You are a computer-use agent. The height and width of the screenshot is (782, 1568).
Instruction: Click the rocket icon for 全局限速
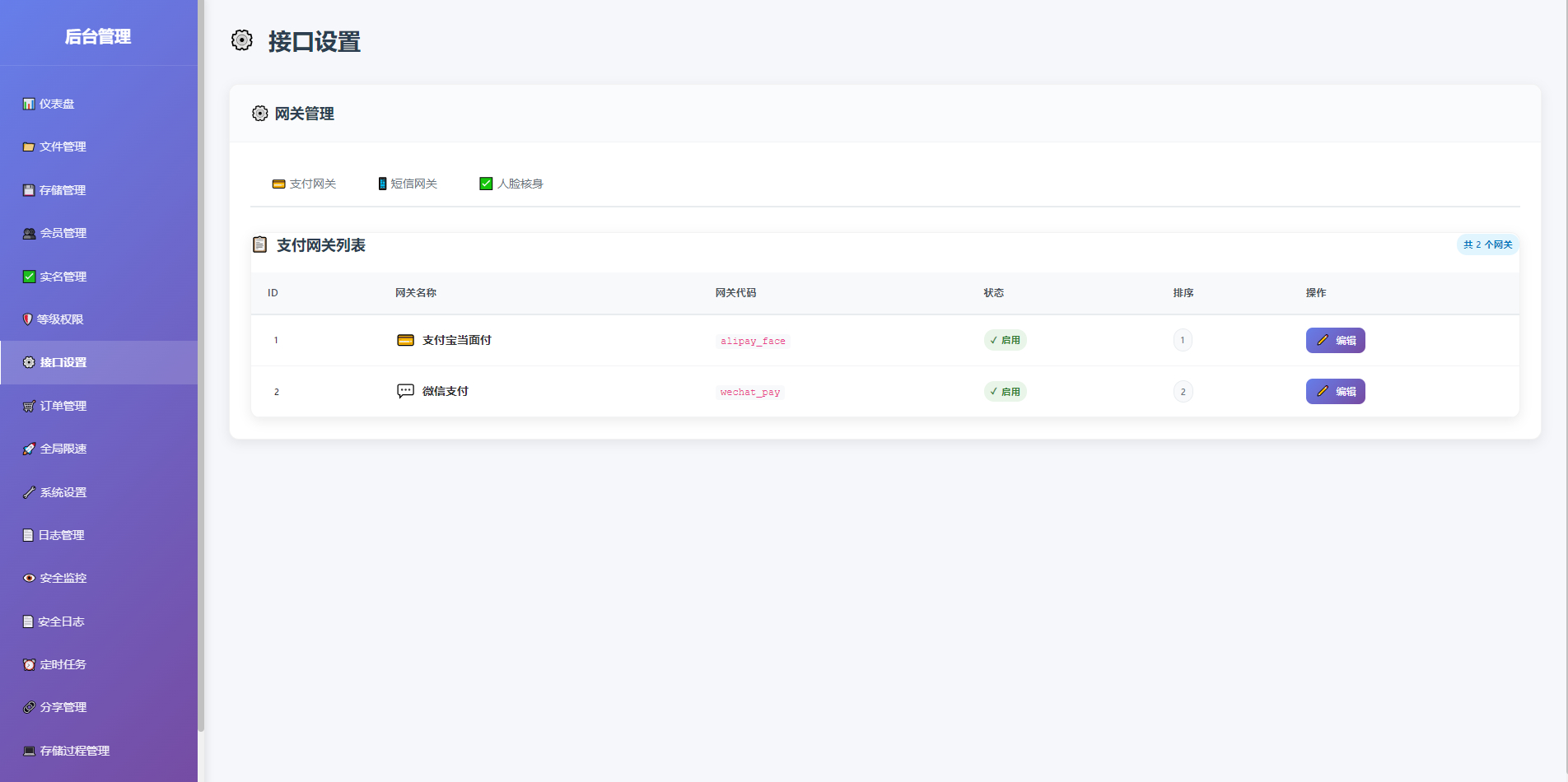point(29,449)
